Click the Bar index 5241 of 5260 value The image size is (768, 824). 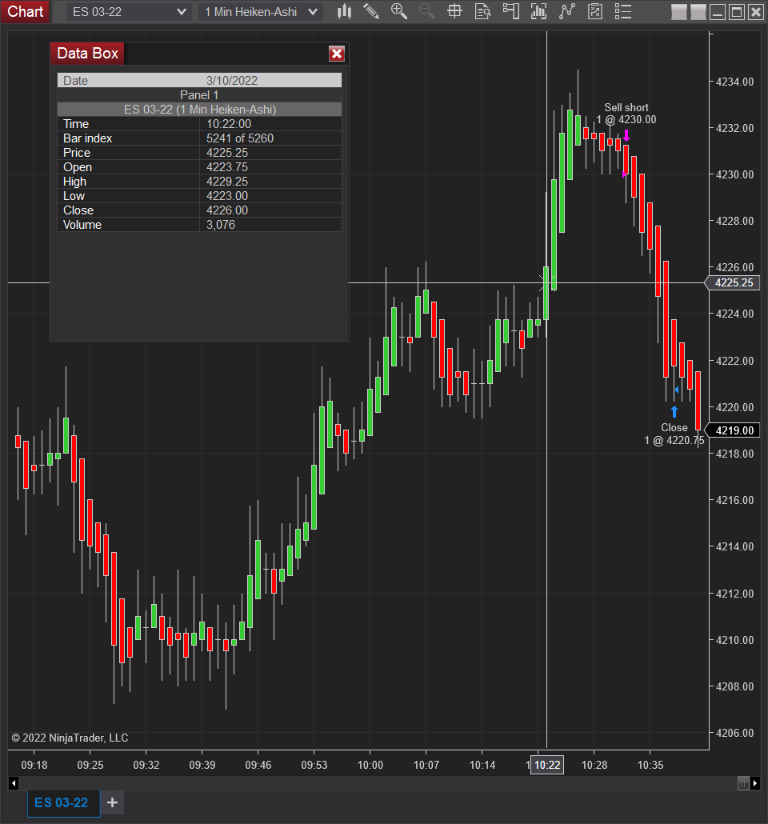tap(240, 138)
